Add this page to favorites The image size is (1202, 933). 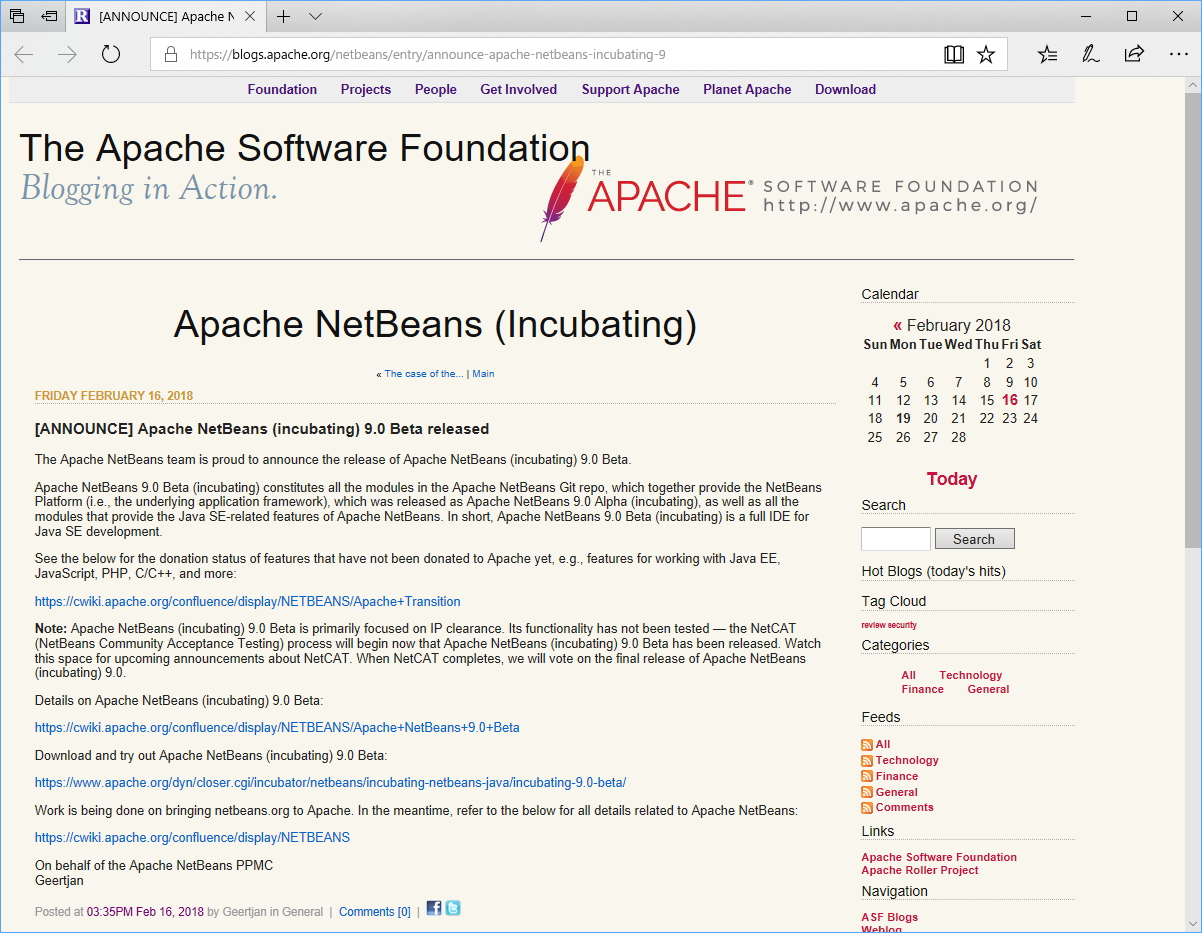[x=986, y=54]
